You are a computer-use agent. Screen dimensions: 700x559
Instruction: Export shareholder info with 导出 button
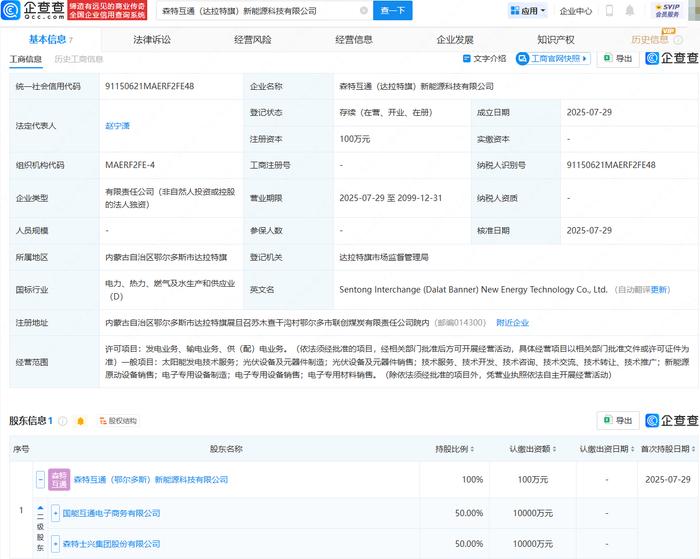click(618, 420)
